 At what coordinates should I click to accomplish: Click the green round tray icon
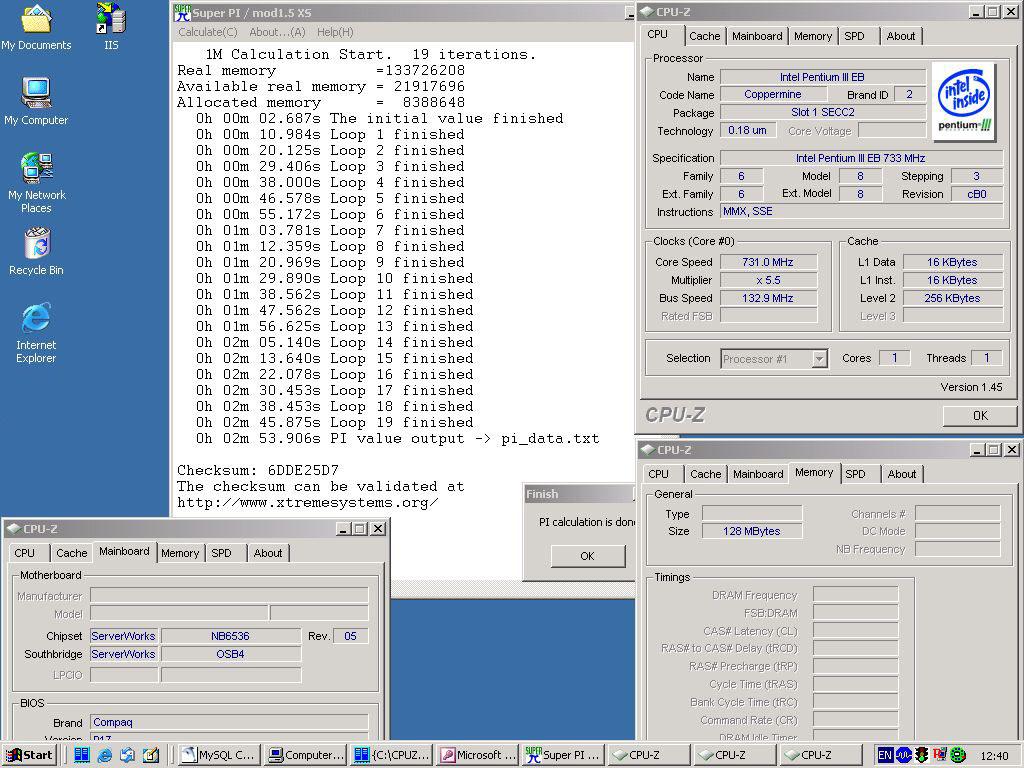tap(958, 756)
